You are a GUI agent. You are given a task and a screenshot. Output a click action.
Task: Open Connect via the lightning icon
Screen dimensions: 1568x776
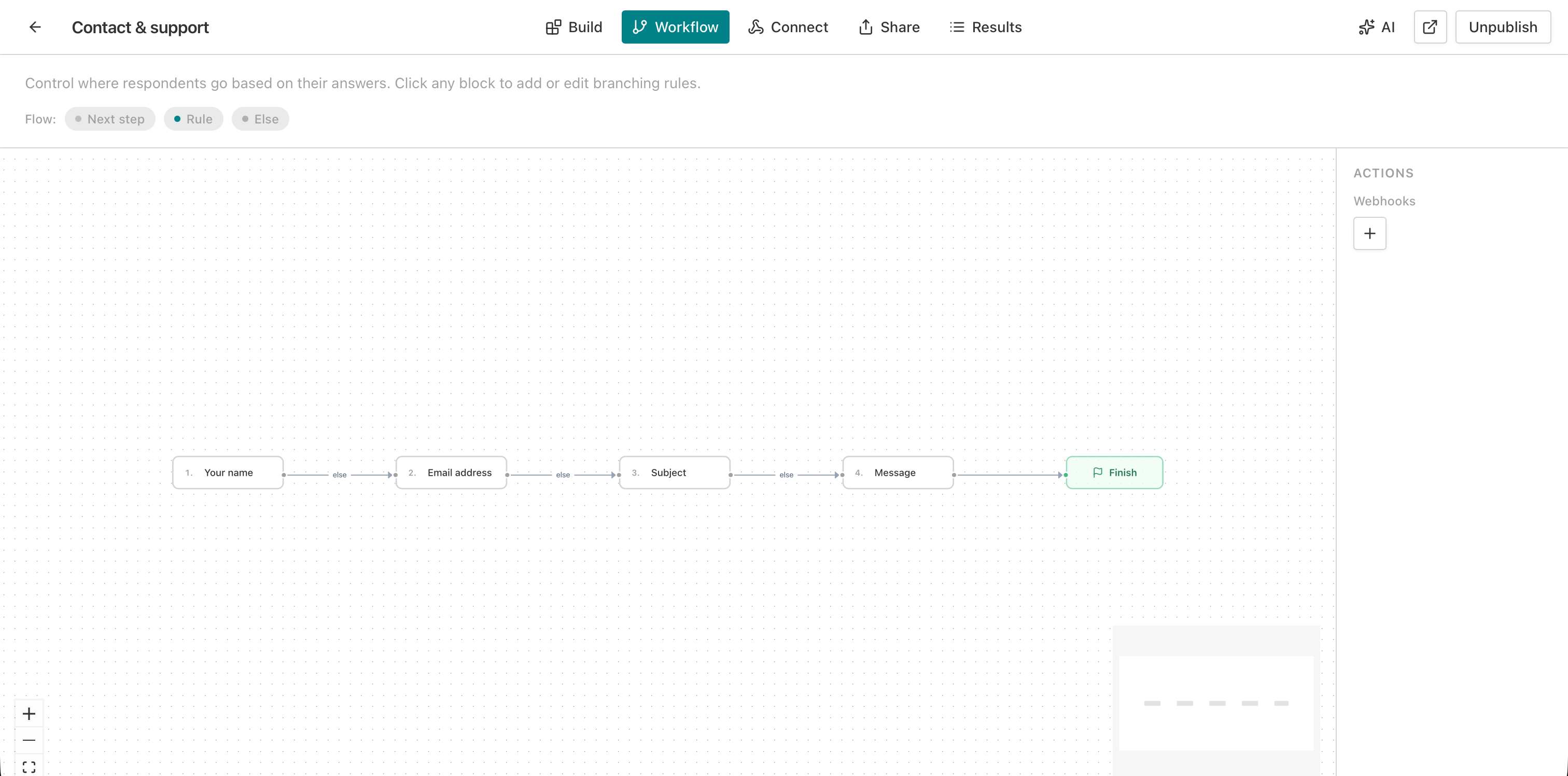(755, 27)
